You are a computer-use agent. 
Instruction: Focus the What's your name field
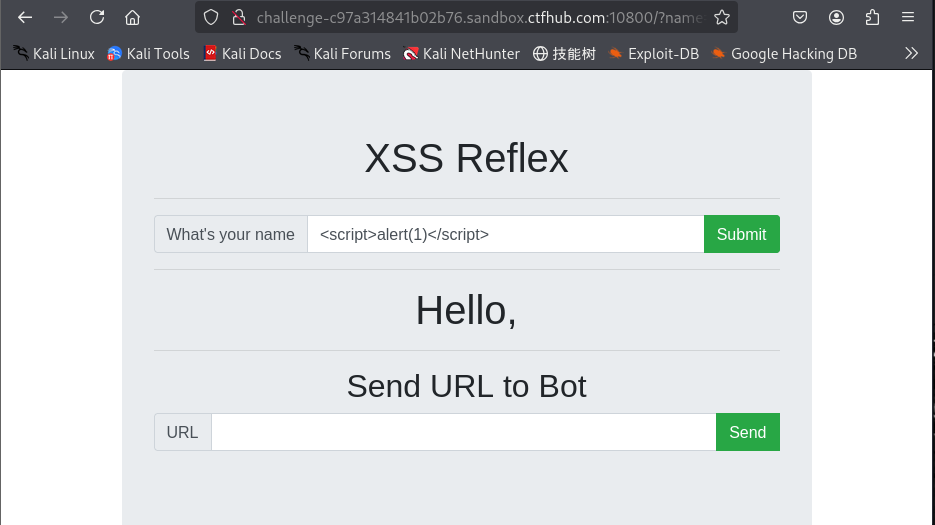click(506, 234)
